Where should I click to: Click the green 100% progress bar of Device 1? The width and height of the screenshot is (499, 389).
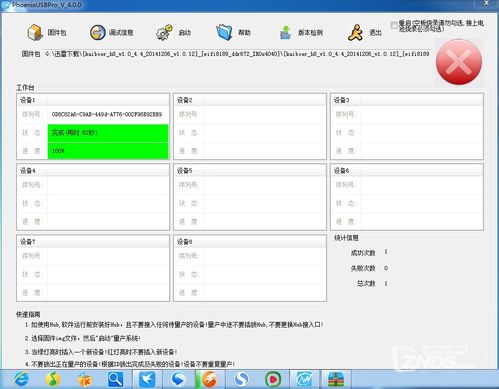point(108,151)
